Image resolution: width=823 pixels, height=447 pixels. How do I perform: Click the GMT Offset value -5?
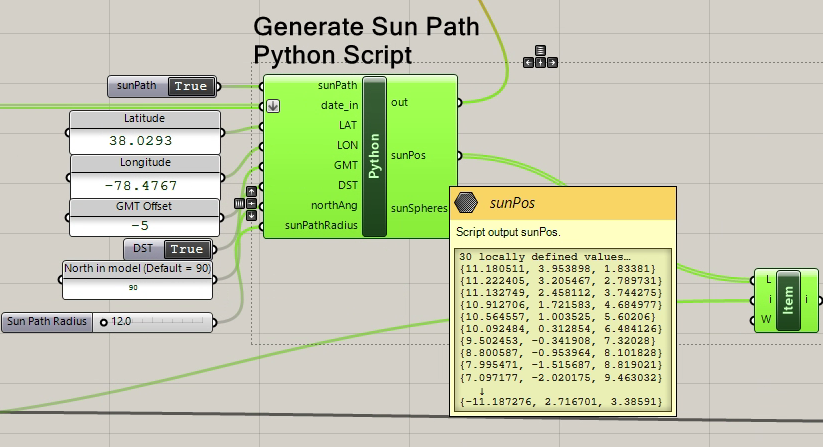(140, 226)
